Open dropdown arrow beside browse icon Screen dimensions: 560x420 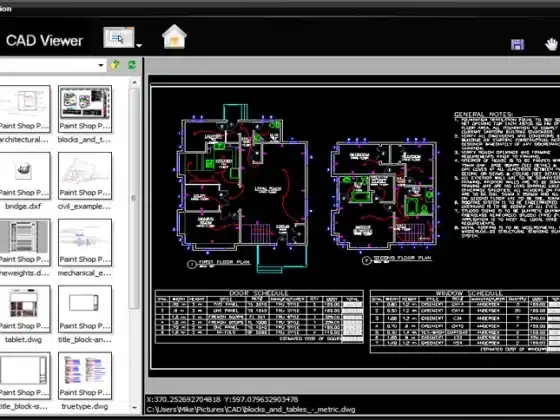139,45
